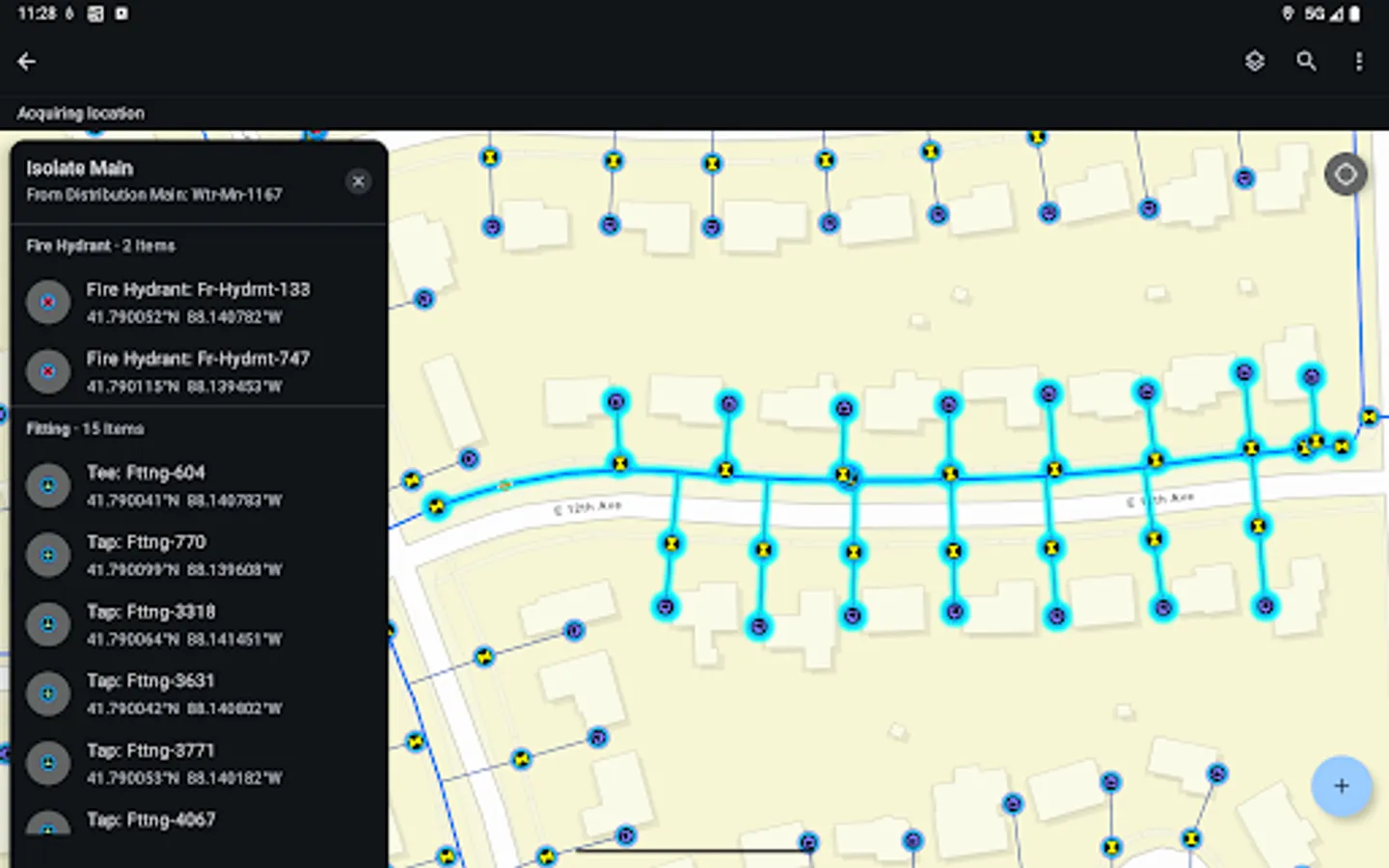
Task: Dismiss the Isolate Main panel
Action: click(x=358, y=180)
